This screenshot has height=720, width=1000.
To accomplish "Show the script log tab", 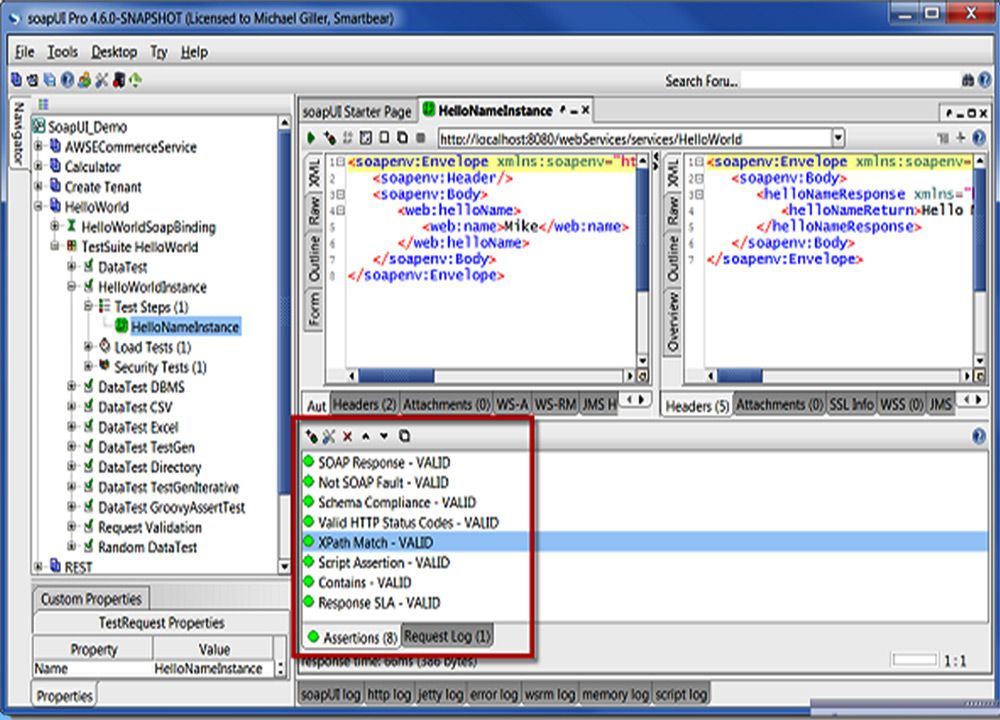I will (x=680, y=694).
